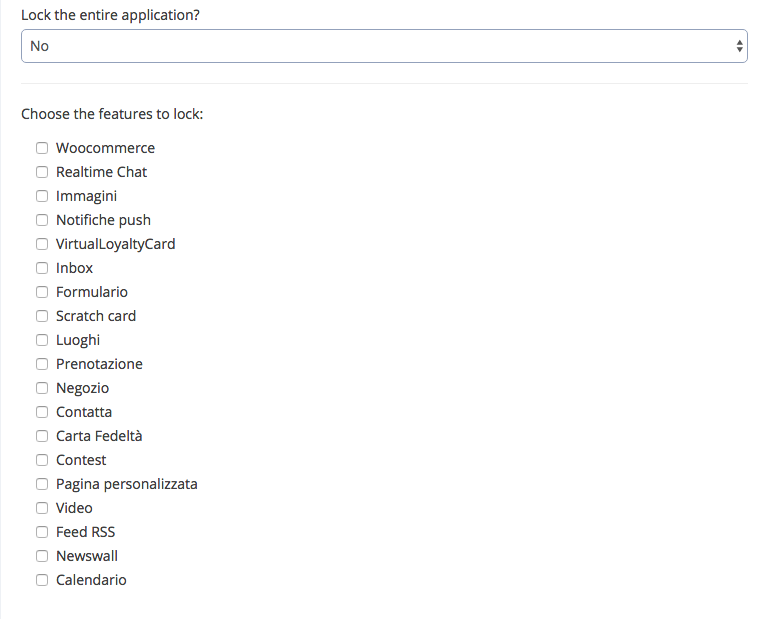Toggle the Newswall checkbox

coord(42,556)
